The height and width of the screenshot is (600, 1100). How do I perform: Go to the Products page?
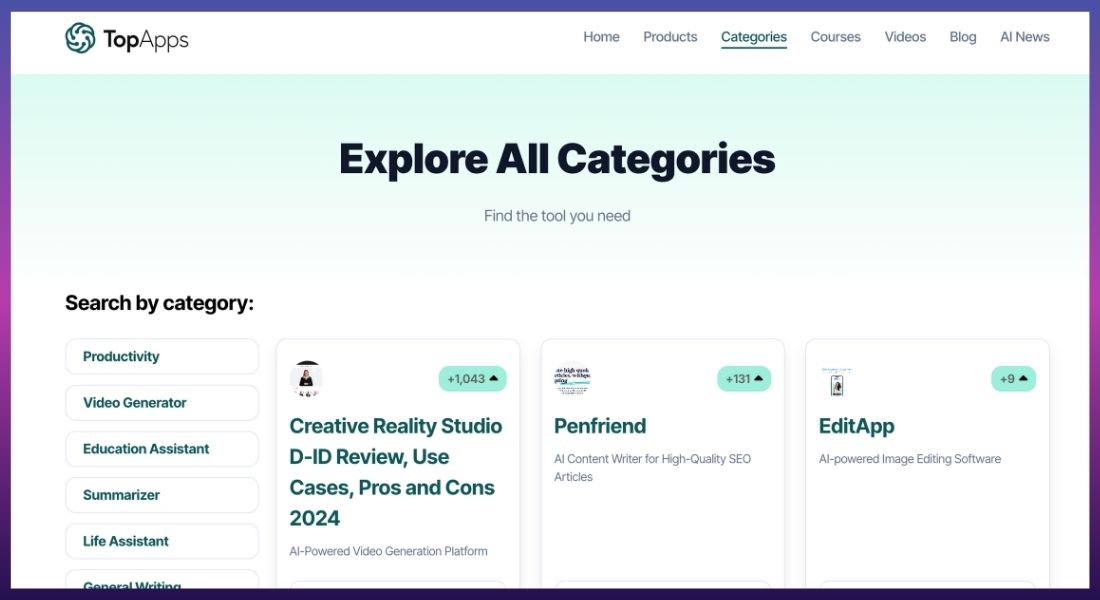[x=670, y=37]
